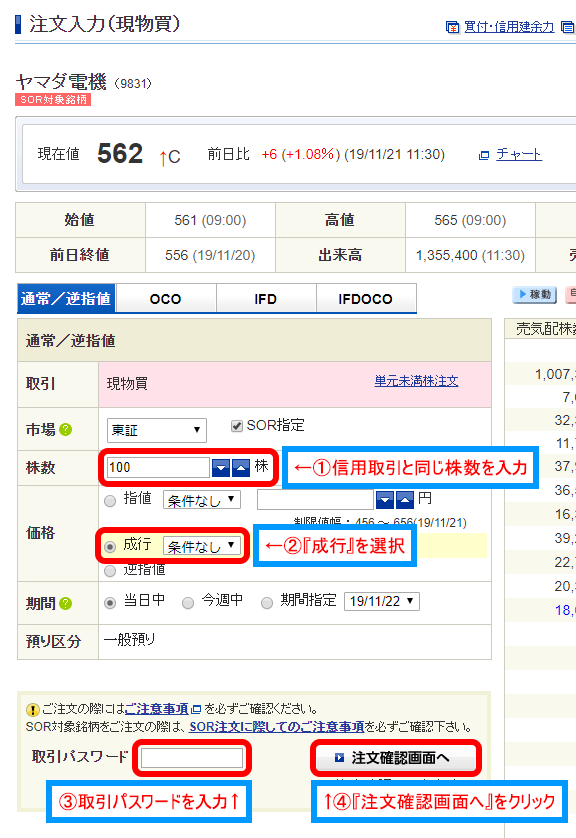Decrease limit price with the down arrow

(x=385, y=500)
